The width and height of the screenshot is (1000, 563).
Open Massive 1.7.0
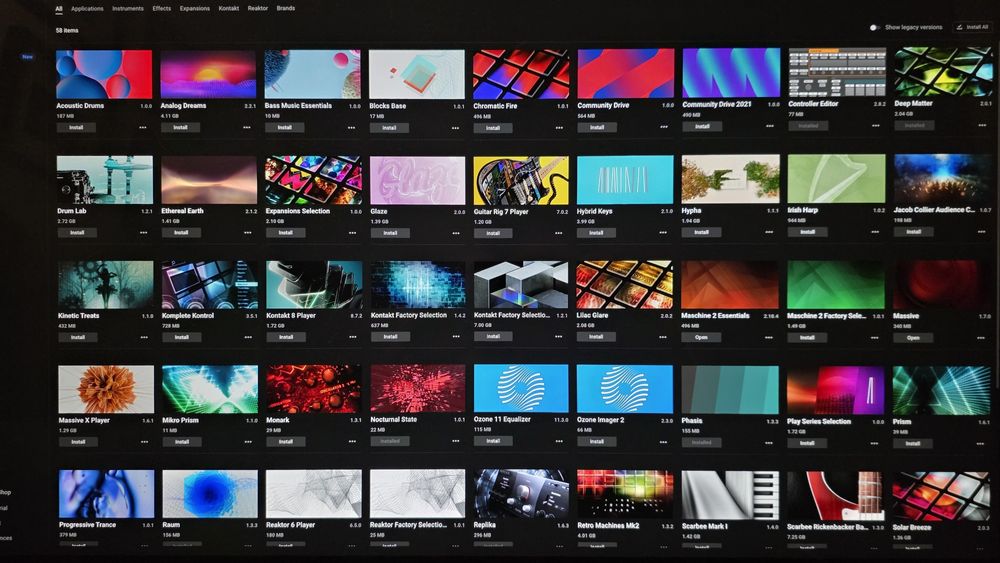click(x=913, y=338)
